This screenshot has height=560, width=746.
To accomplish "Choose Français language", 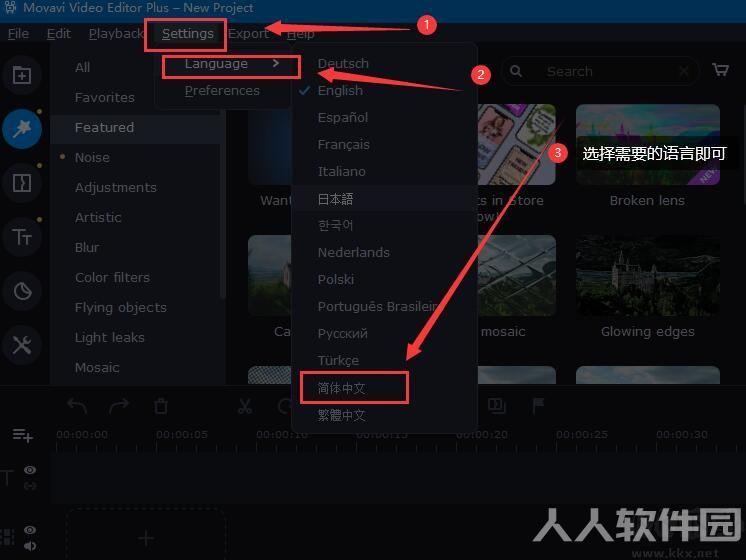I will pyautogui.click(x=384, y=145).
